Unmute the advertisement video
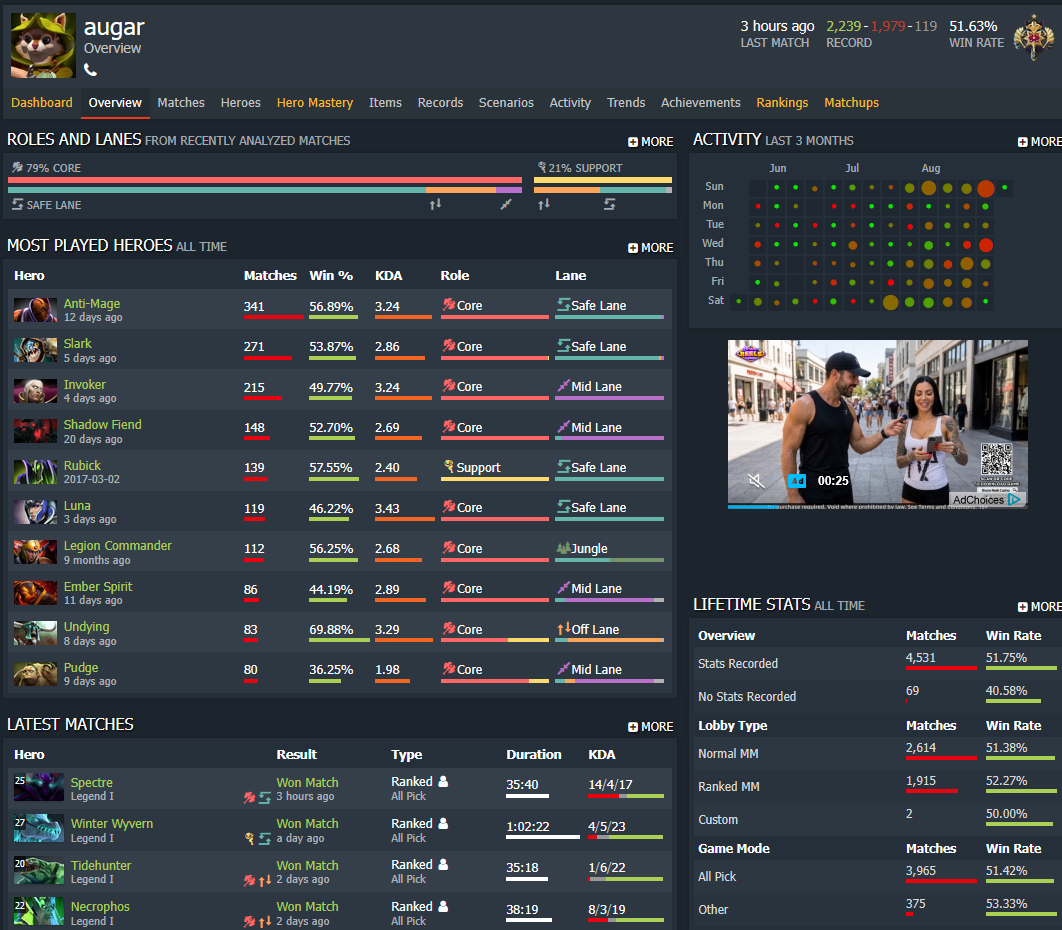This screenshot has width=1062, height=930. tap(756, 481)
